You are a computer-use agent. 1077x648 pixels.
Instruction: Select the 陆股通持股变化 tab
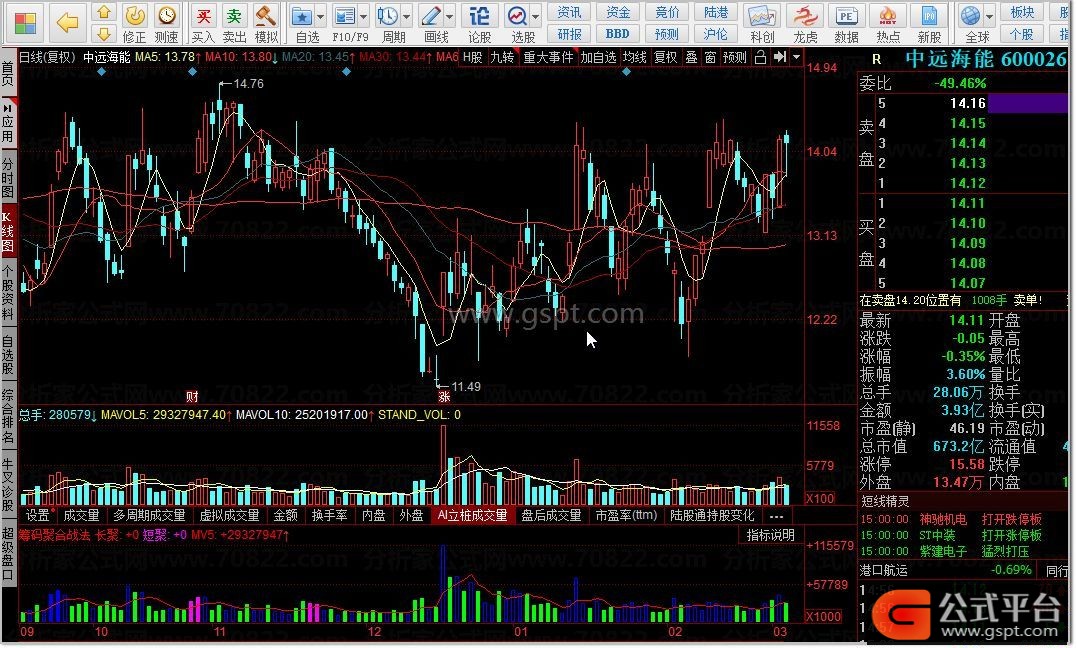click(712, 515)
